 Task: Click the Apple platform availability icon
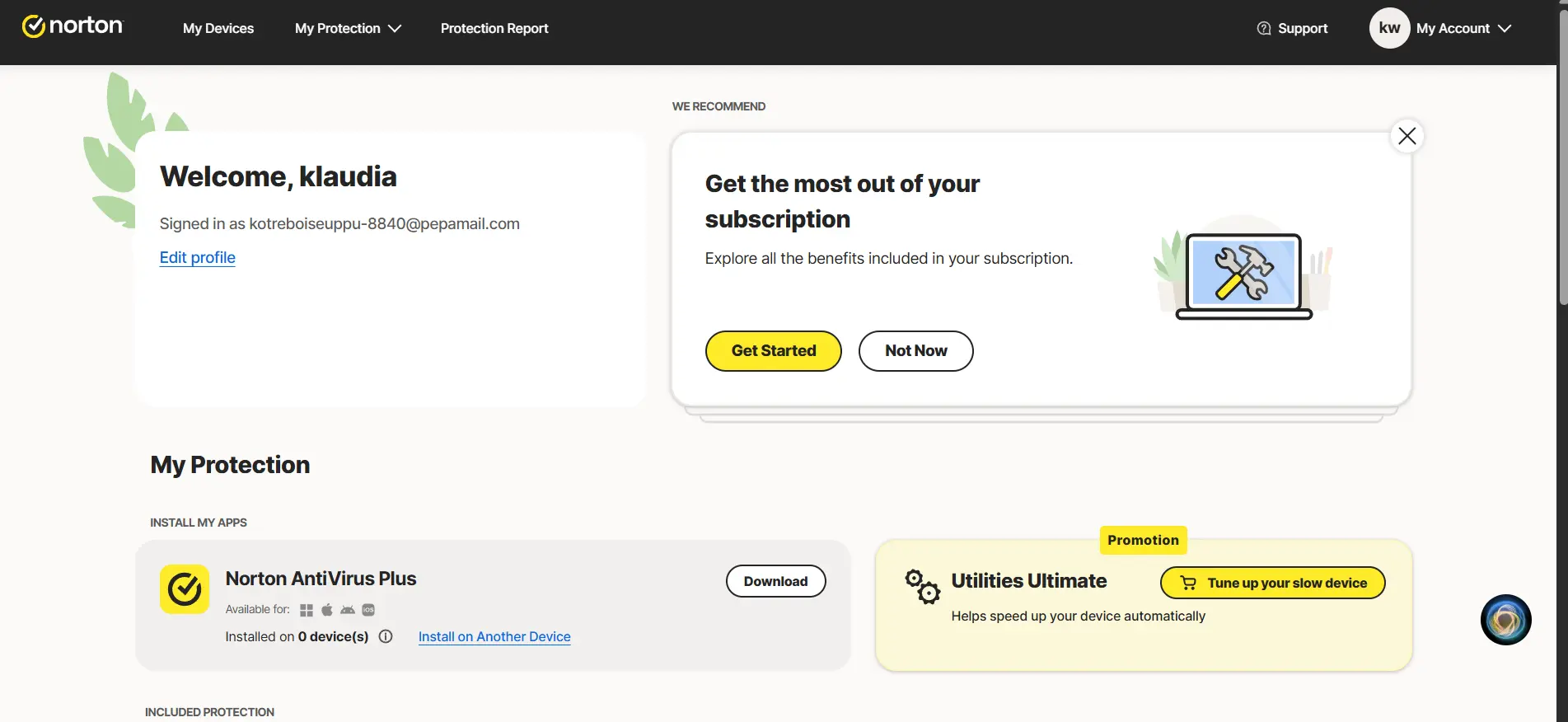[327, 610]
